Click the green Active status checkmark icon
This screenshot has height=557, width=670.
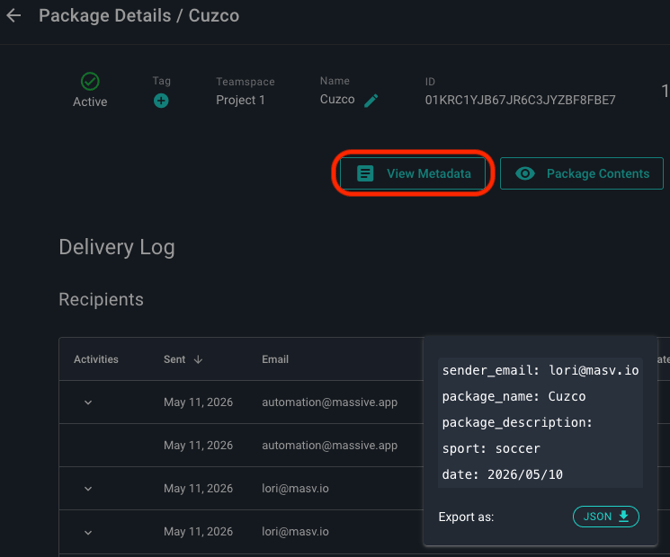pos(90,81)
